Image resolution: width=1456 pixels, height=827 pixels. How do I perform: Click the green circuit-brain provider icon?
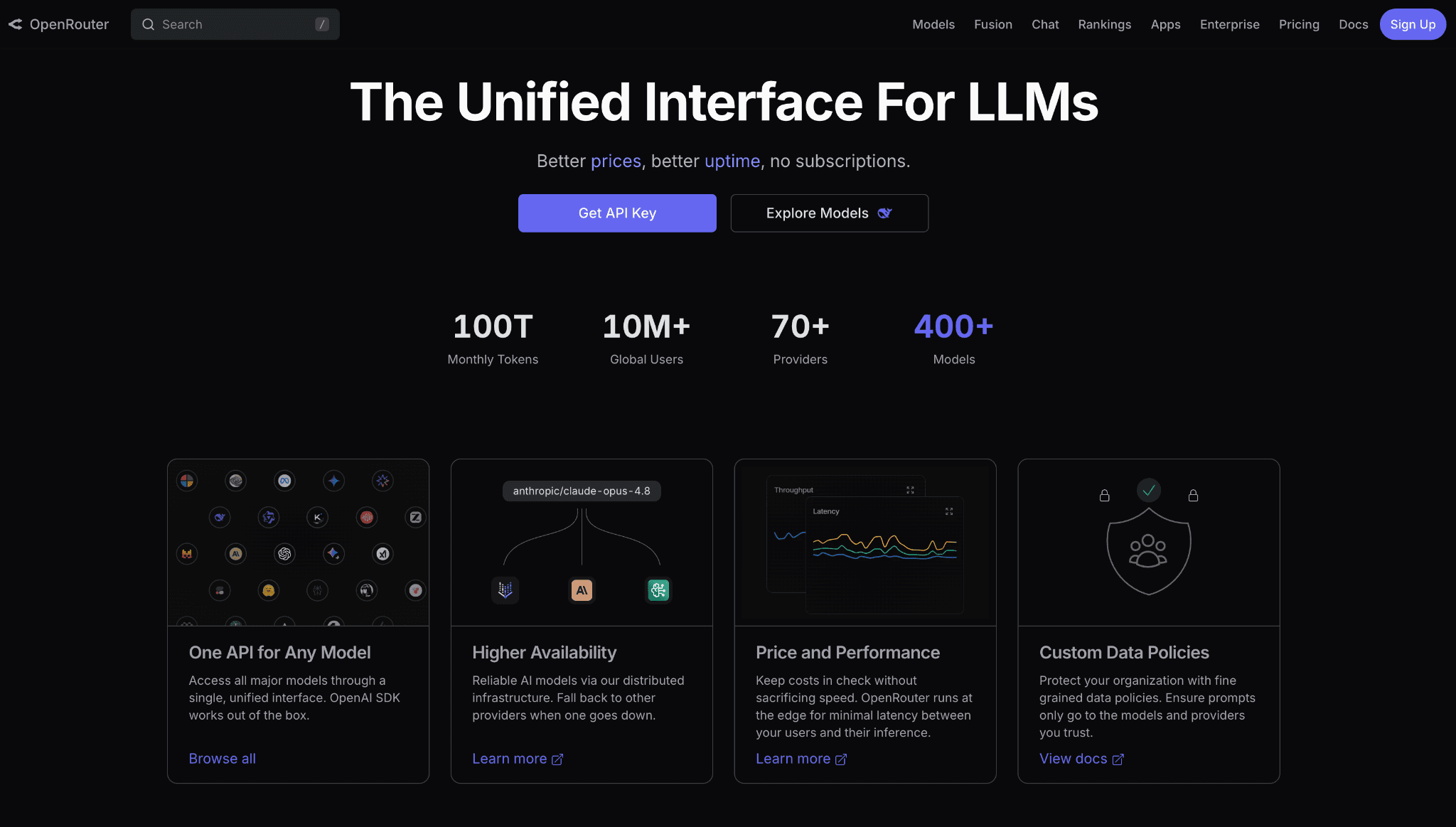(658, 590)
